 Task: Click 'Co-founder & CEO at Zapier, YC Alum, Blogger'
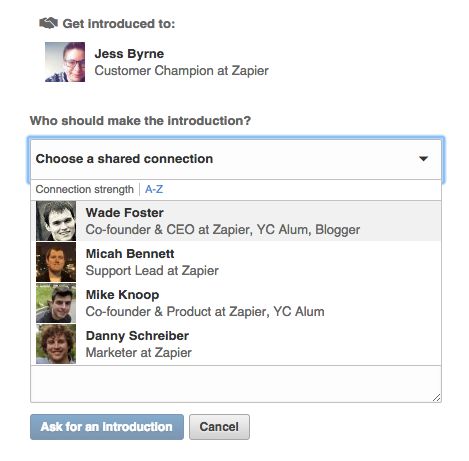[223, 230]
